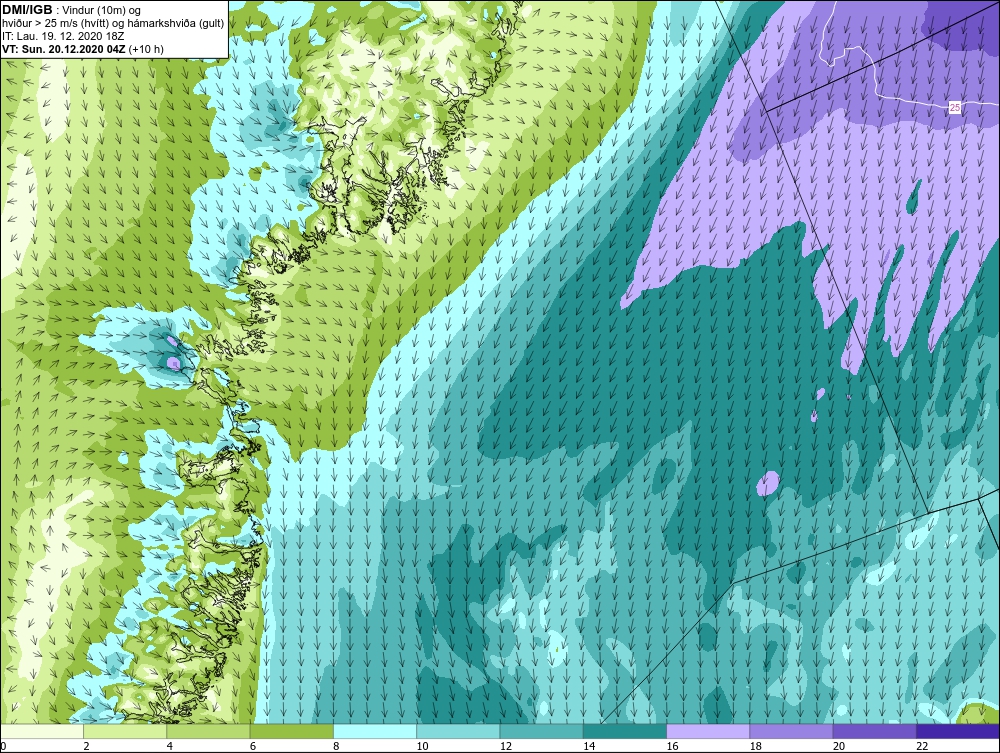Image resolution: width=1000 pixels, height=753 pixels.
Task: Click the 16–18 m/s lavender swatch
Action: 708,731
